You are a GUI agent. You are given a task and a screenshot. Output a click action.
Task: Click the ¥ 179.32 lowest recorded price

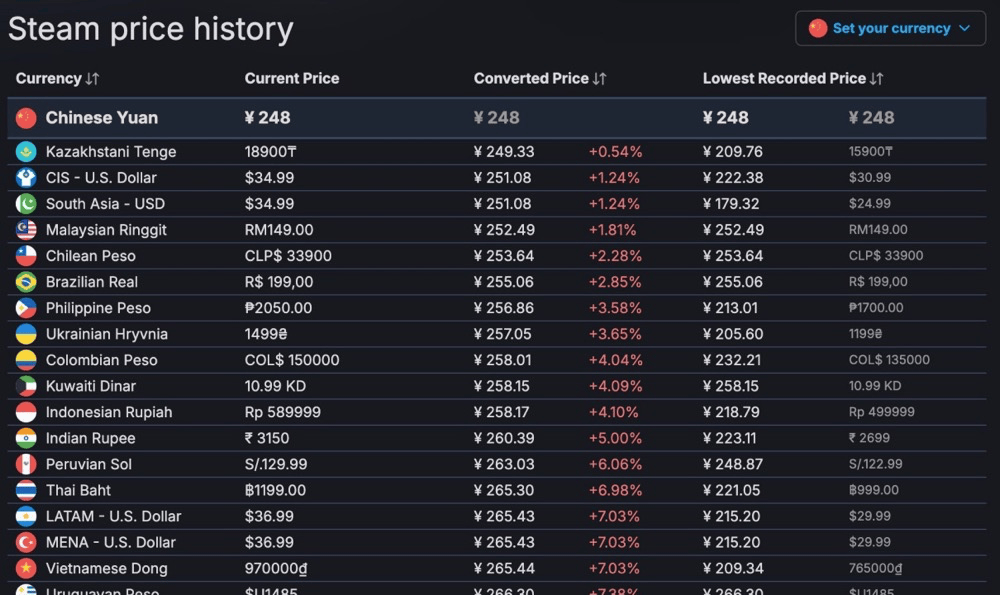[731, 204]
